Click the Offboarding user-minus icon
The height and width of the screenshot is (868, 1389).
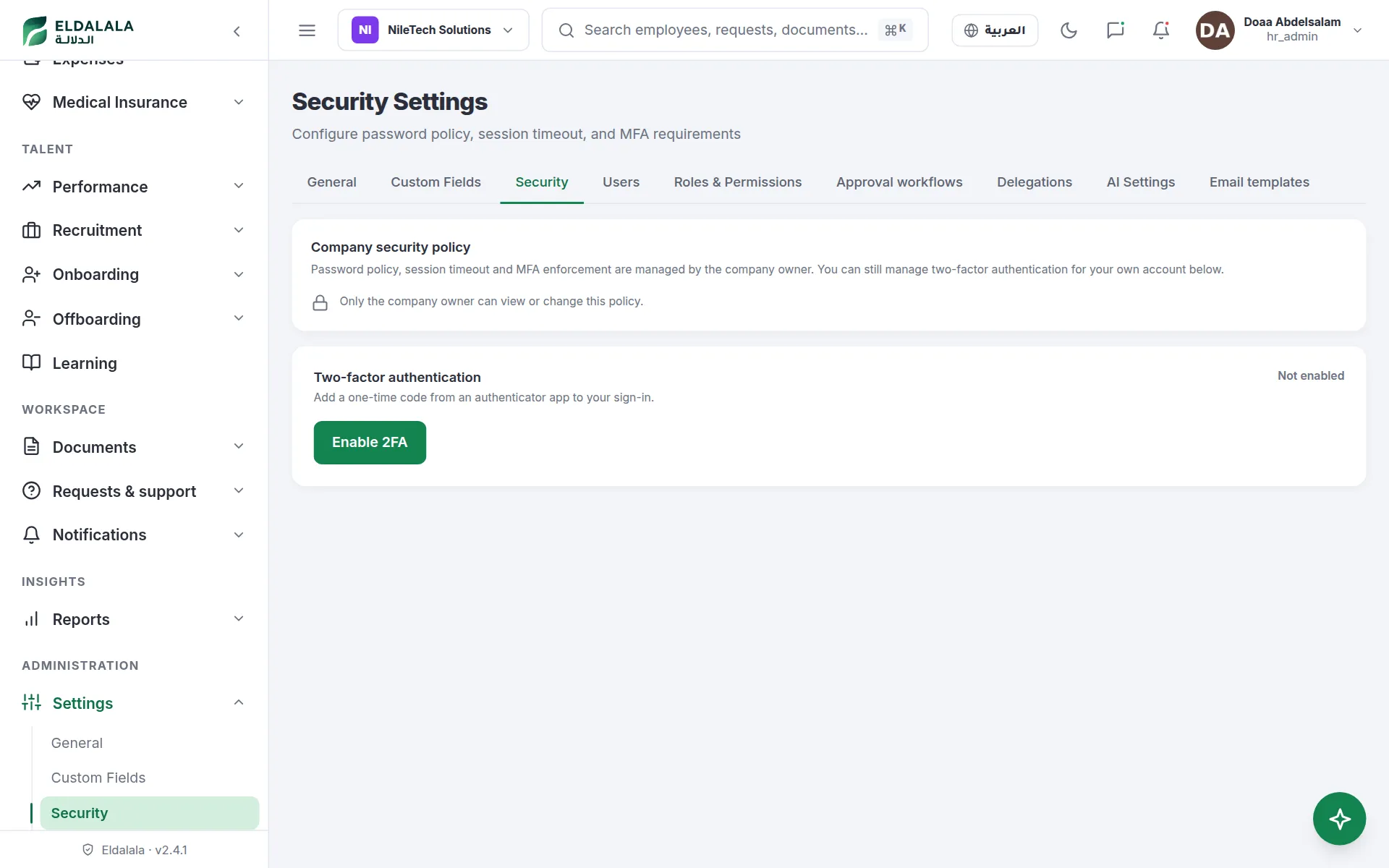coord(31,319)
